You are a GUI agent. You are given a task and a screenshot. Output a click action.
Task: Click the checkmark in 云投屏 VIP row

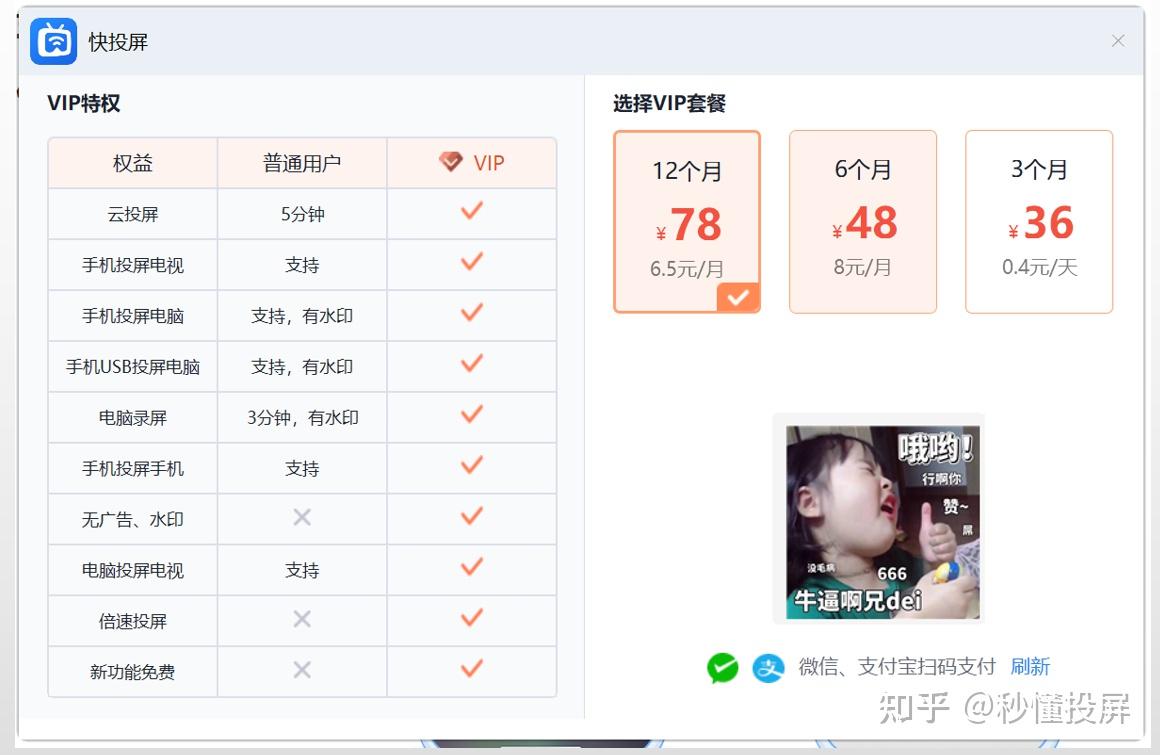click(x=472, y=211)
